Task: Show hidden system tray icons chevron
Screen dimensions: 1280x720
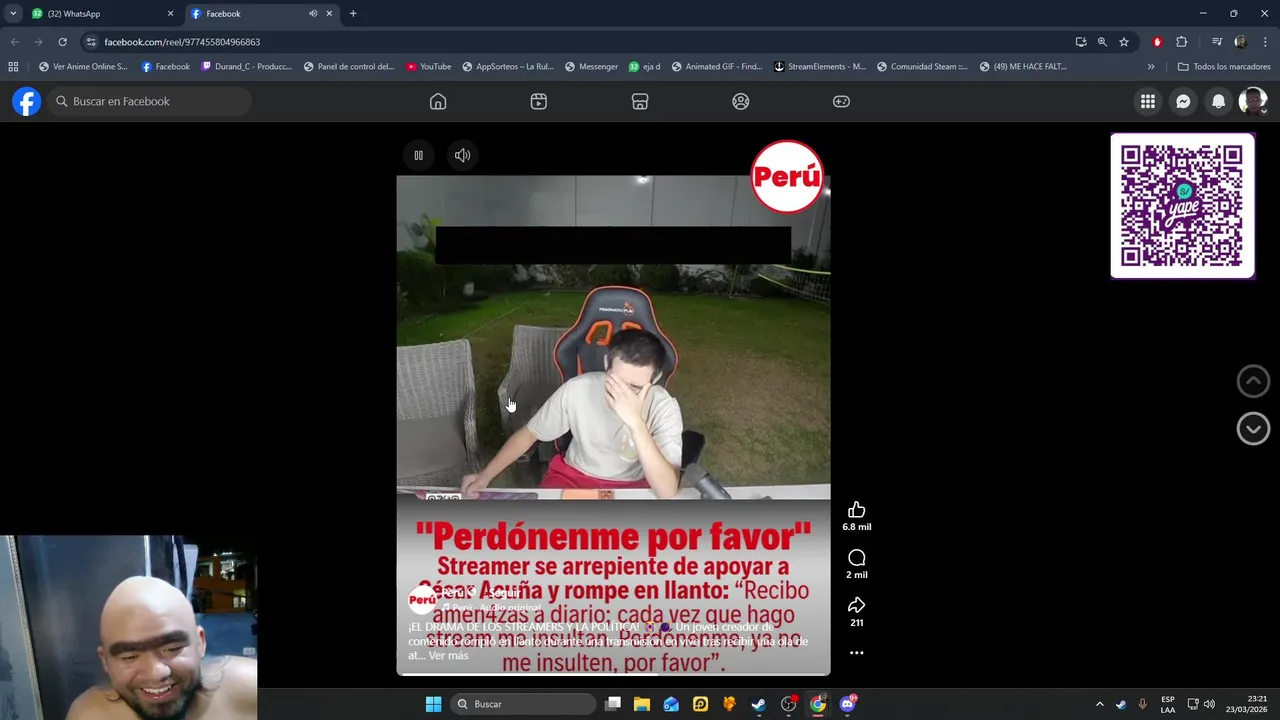Action: (x=1099, y=704)
